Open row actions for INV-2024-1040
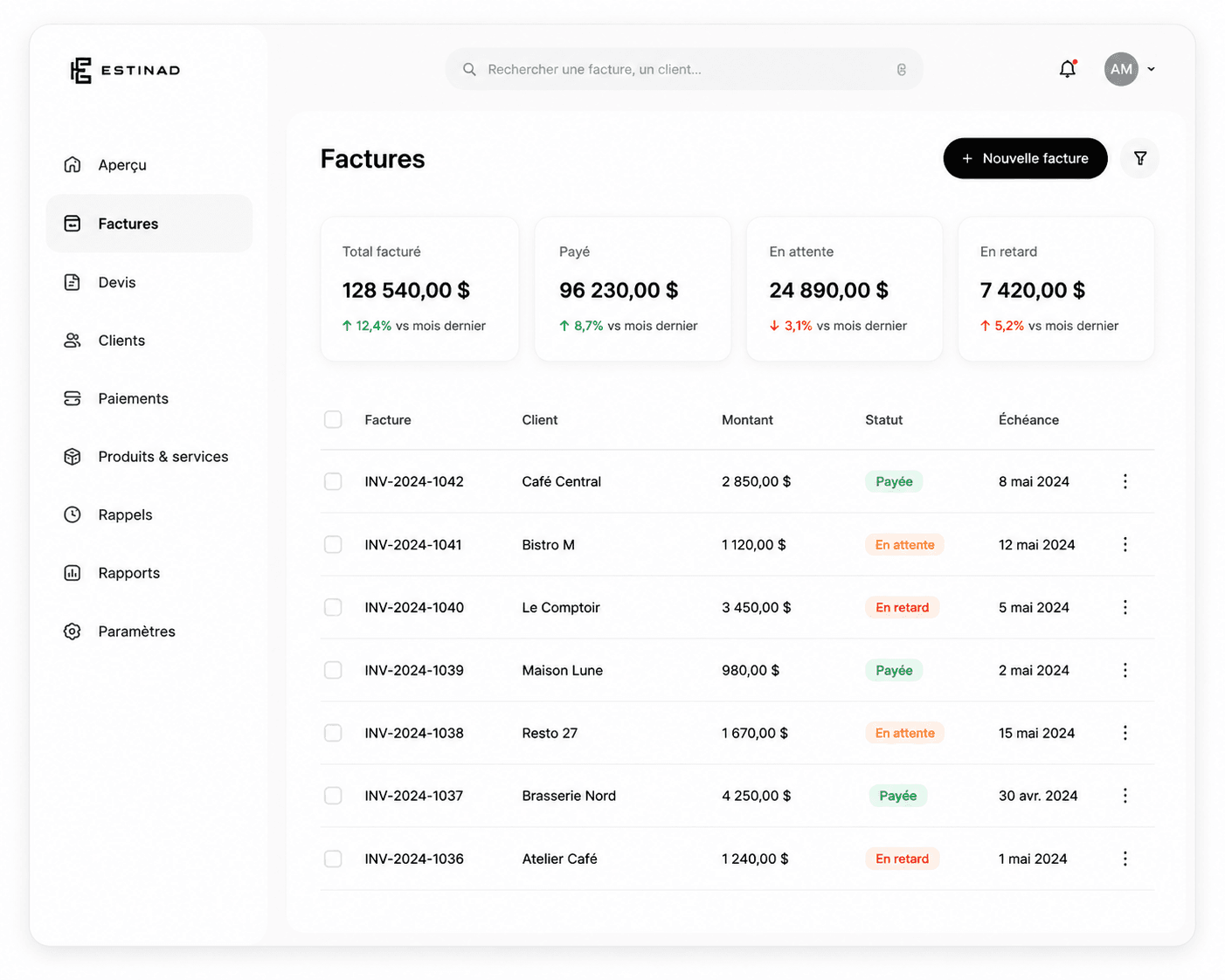This screenshot has height=980, width=1225. [x=1125, y=607]
